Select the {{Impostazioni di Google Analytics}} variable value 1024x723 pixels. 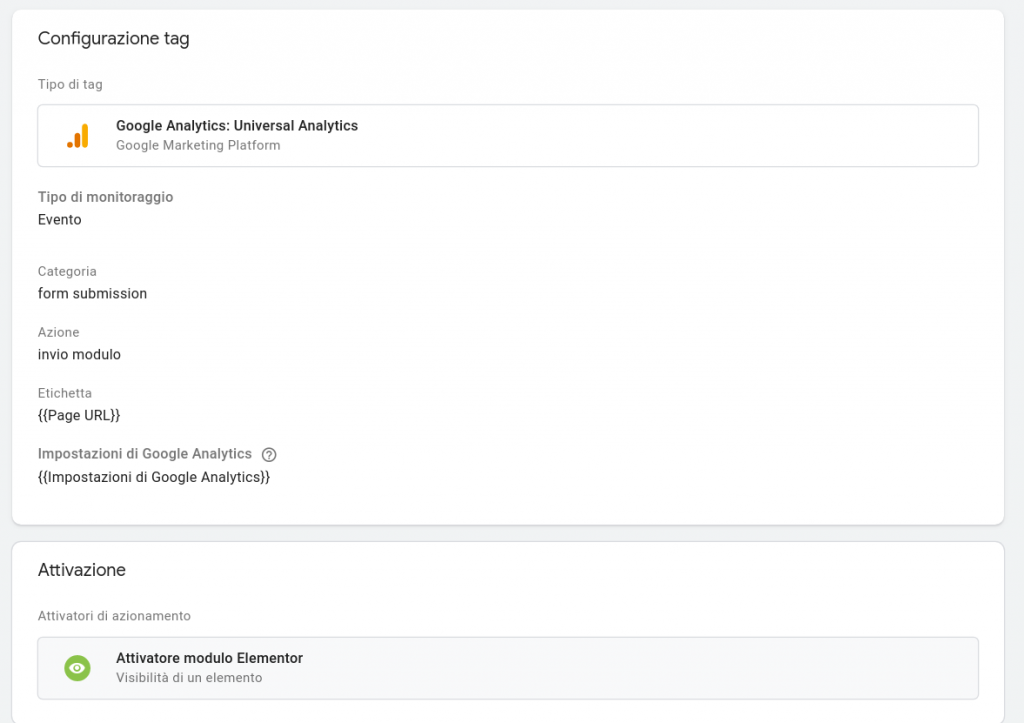[x=153, y=478]
